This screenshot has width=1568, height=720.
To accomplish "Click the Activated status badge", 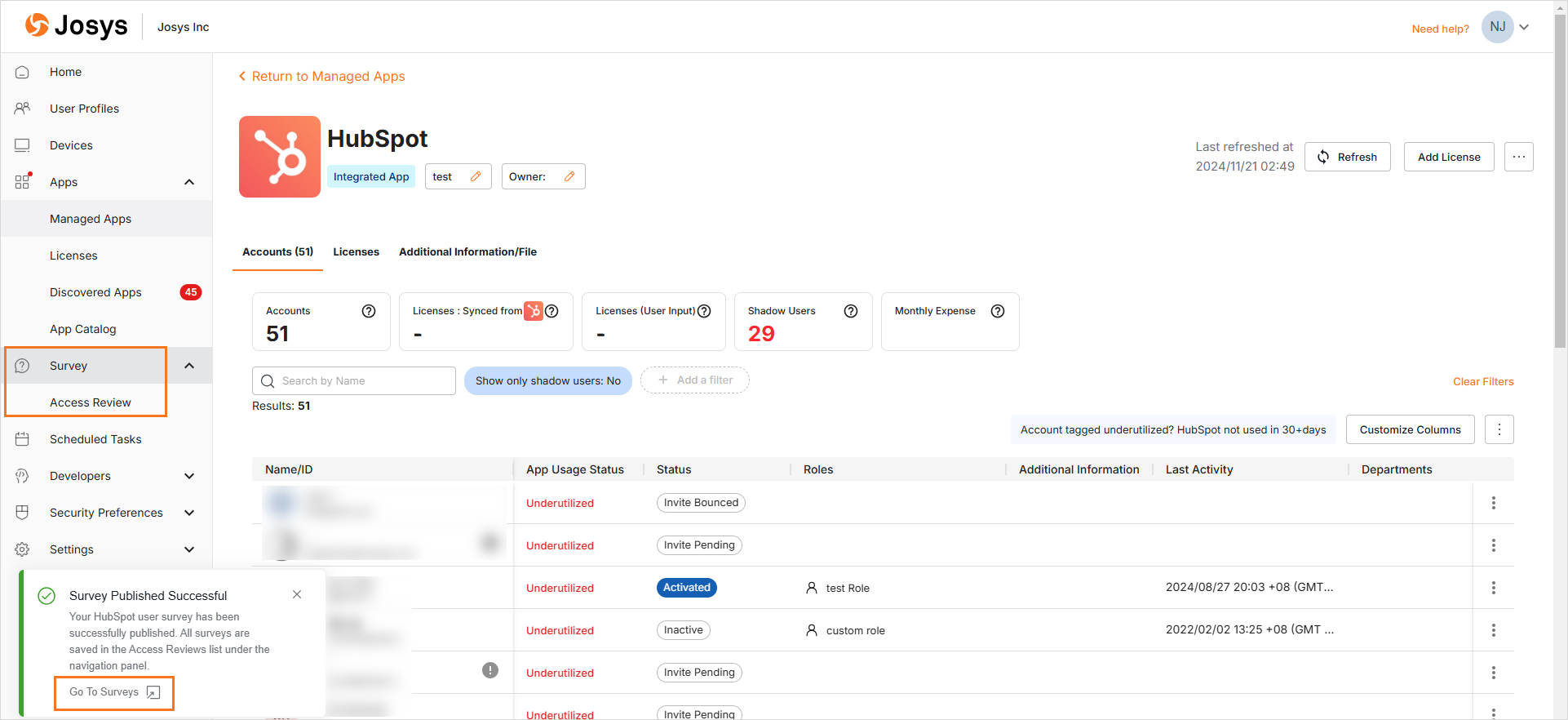I will [687, 588].
